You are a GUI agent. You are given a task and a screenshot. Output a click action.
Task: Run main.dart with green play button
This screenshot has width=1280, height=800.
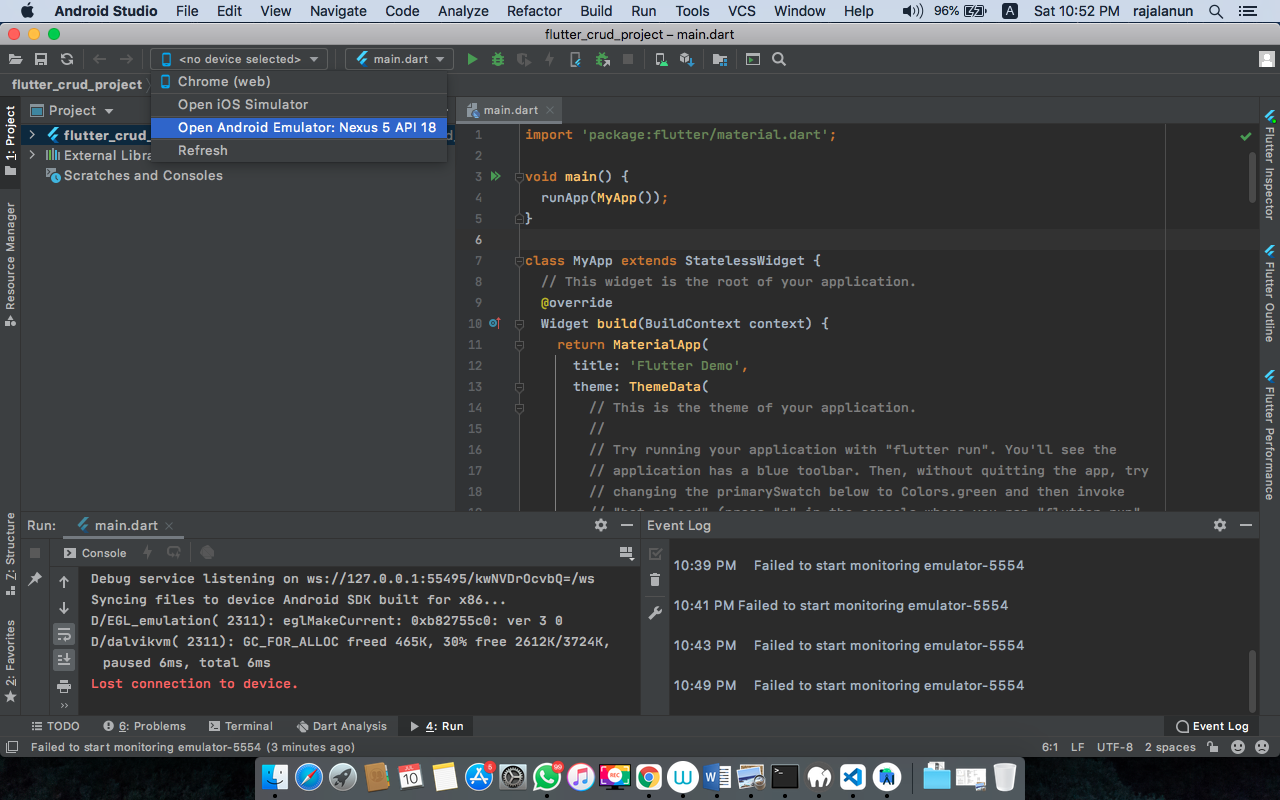472,59
